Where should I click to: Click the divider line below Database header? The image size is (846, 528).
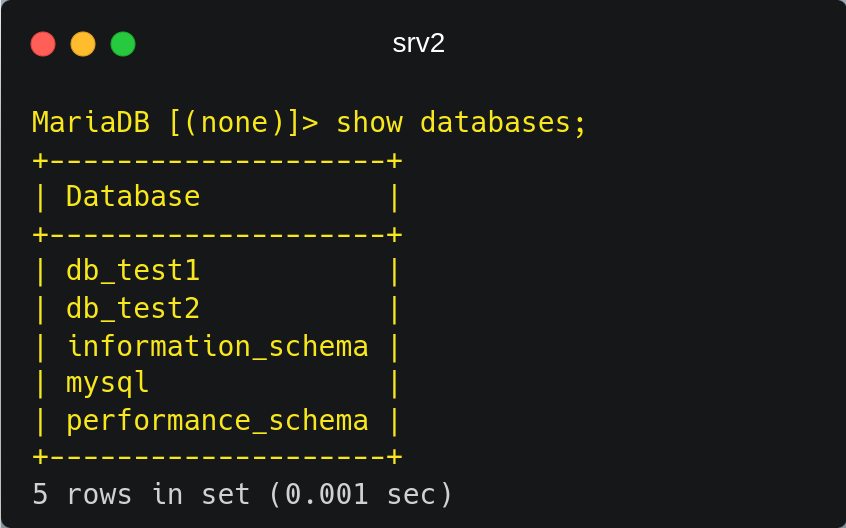coord(217,235)
